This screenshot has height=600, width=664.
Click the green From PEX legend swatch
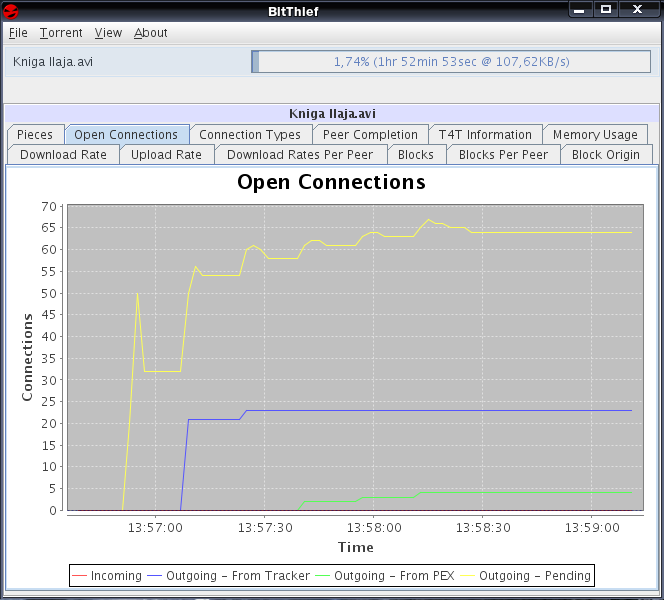tap(323, 576)
